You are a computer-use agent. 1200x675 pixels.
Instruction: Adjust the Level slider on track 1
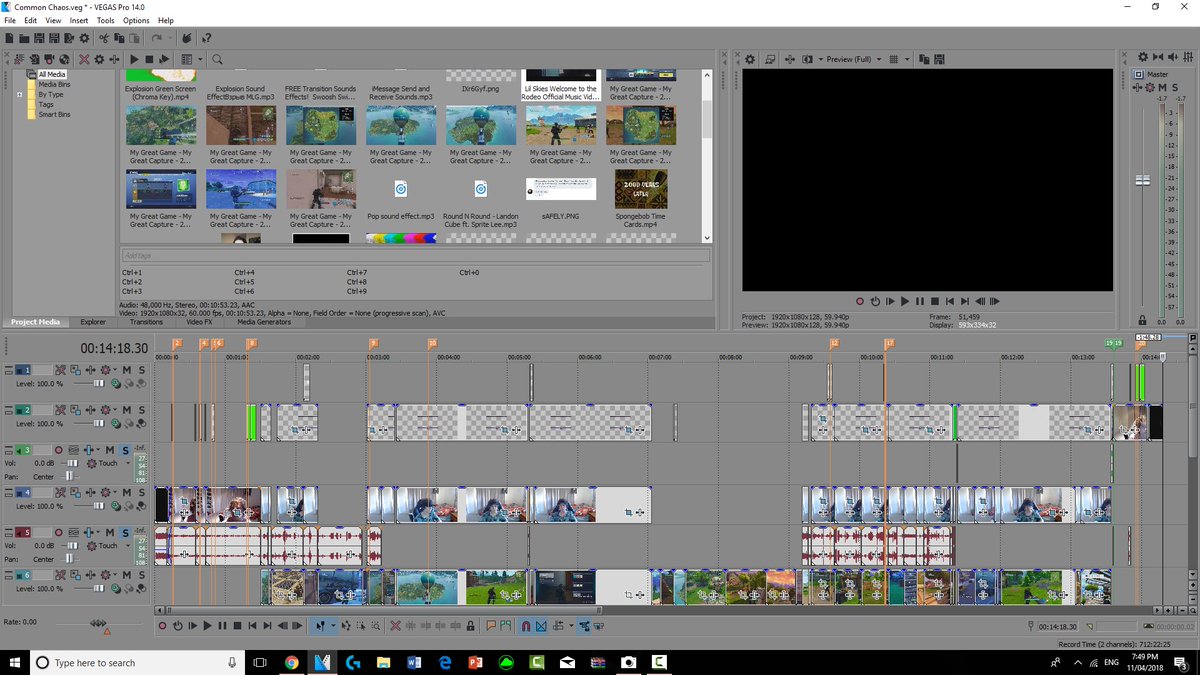tap(99, 383)
